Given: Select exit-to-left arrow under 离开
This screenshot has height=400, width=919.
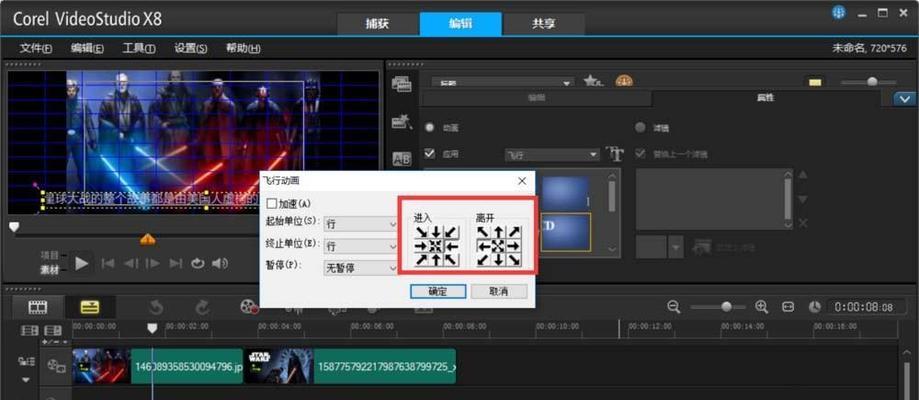Looking at the screenshot, I should tap(484, 246).
